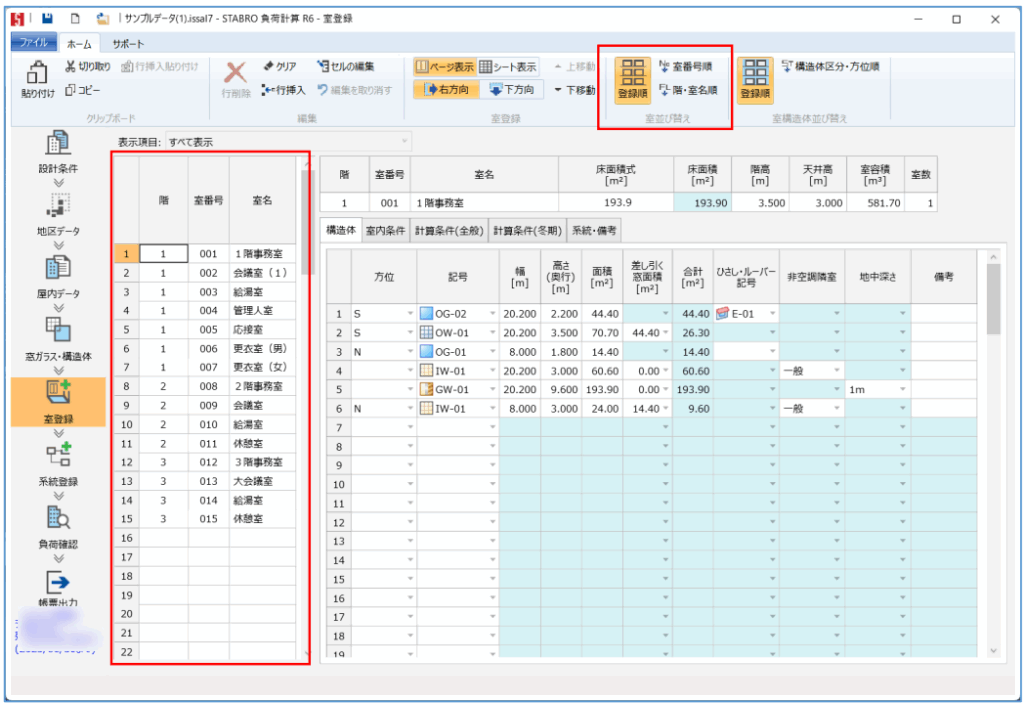This screenshot has width=1024, height=703.
Task: Open the サポート ribbon tab
Action: click(x=127, y=44)
